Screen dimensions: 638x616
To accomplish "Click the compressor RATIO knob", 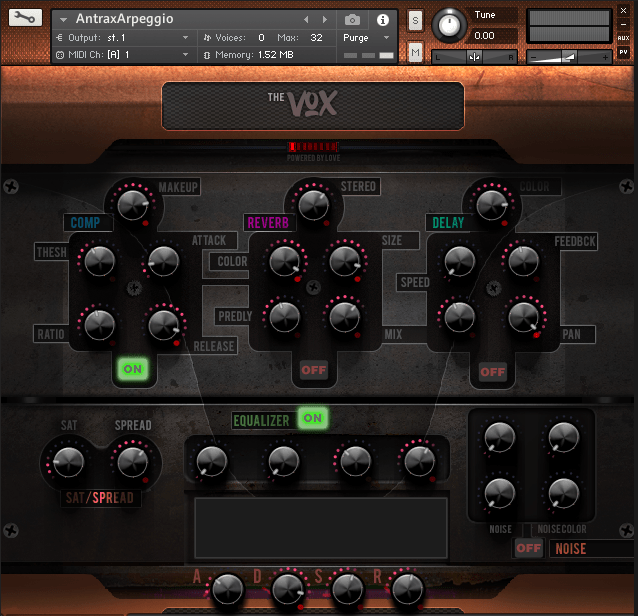I will 99,325.
